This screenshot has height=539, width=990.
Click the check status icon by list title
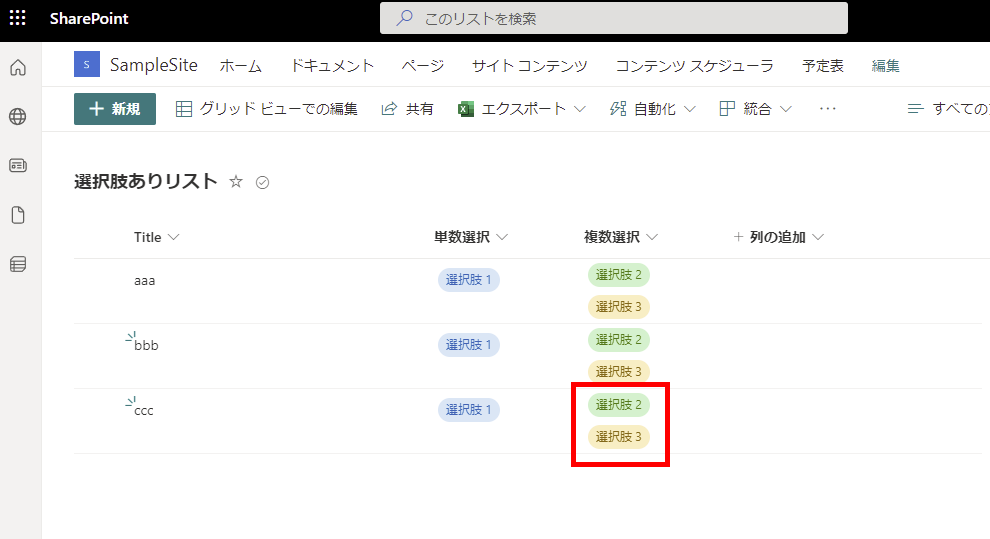pos(263,182)
